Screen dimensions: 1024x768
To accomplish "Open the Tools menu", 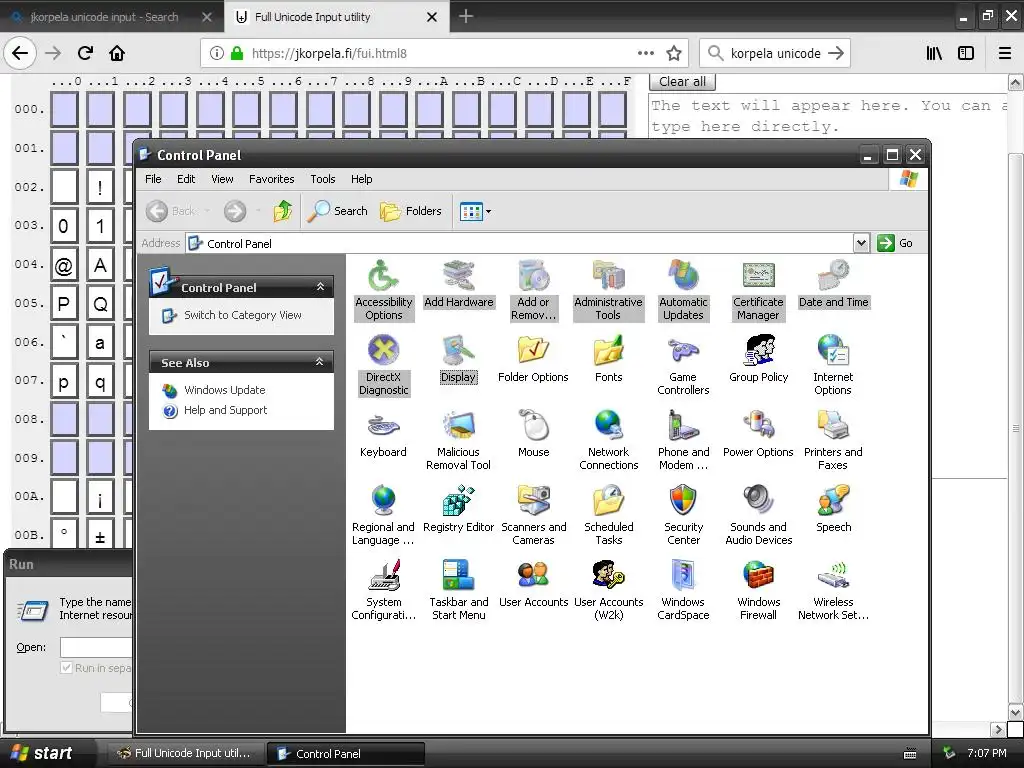I will coord(323,179).
